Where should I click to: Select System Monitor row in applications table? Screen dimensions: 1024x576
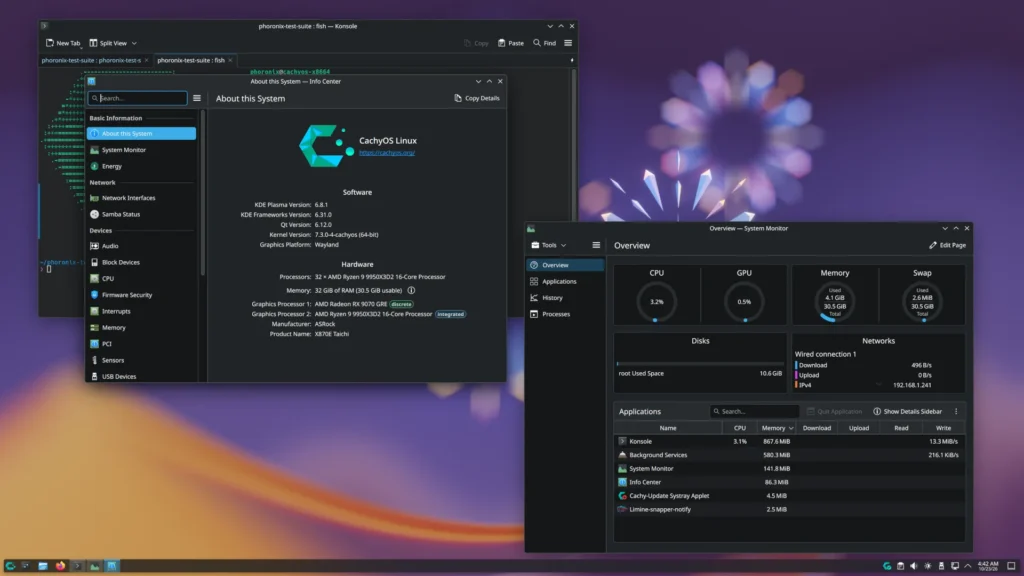(x=789, y=469)
